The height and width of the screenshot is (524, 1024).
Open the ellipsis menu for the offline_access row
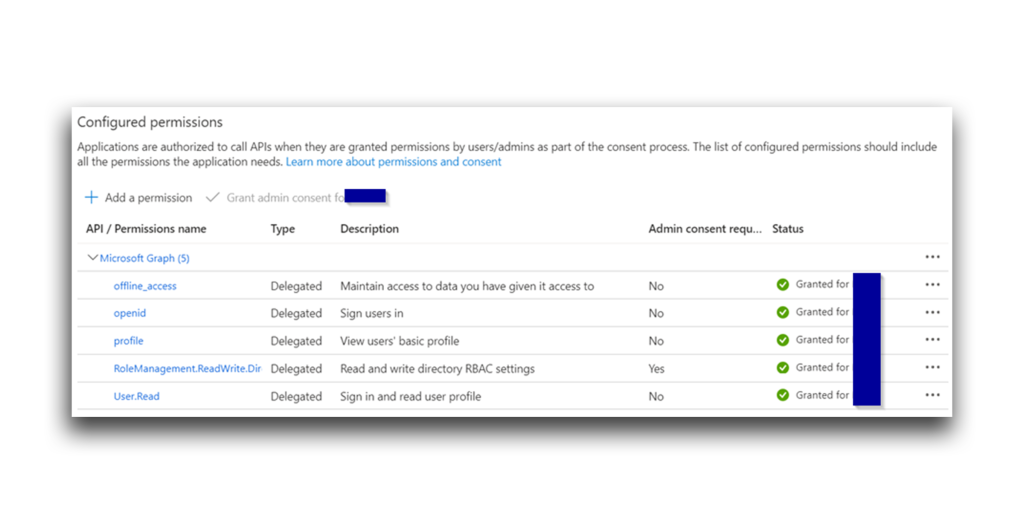(933, 285)
